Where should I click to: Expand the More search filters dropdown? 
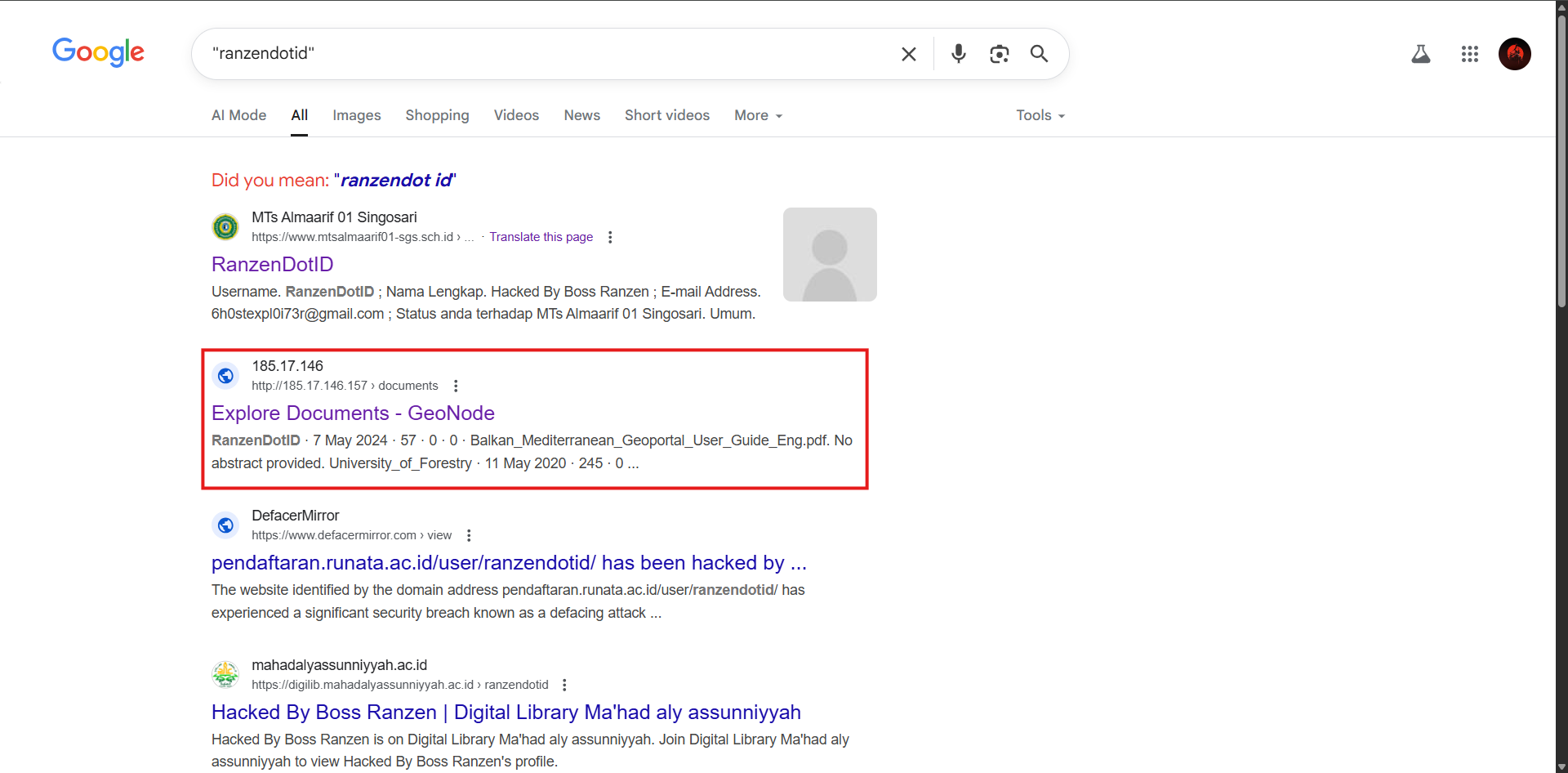click(x=758, y=115)
